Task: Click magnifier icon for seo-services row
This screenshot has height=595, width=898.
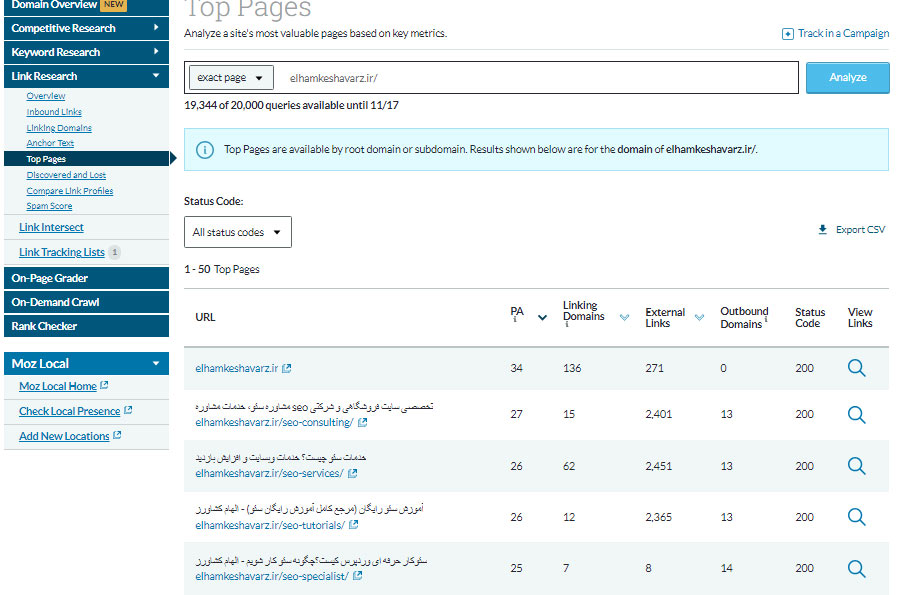Action: (x=856, y=465)
